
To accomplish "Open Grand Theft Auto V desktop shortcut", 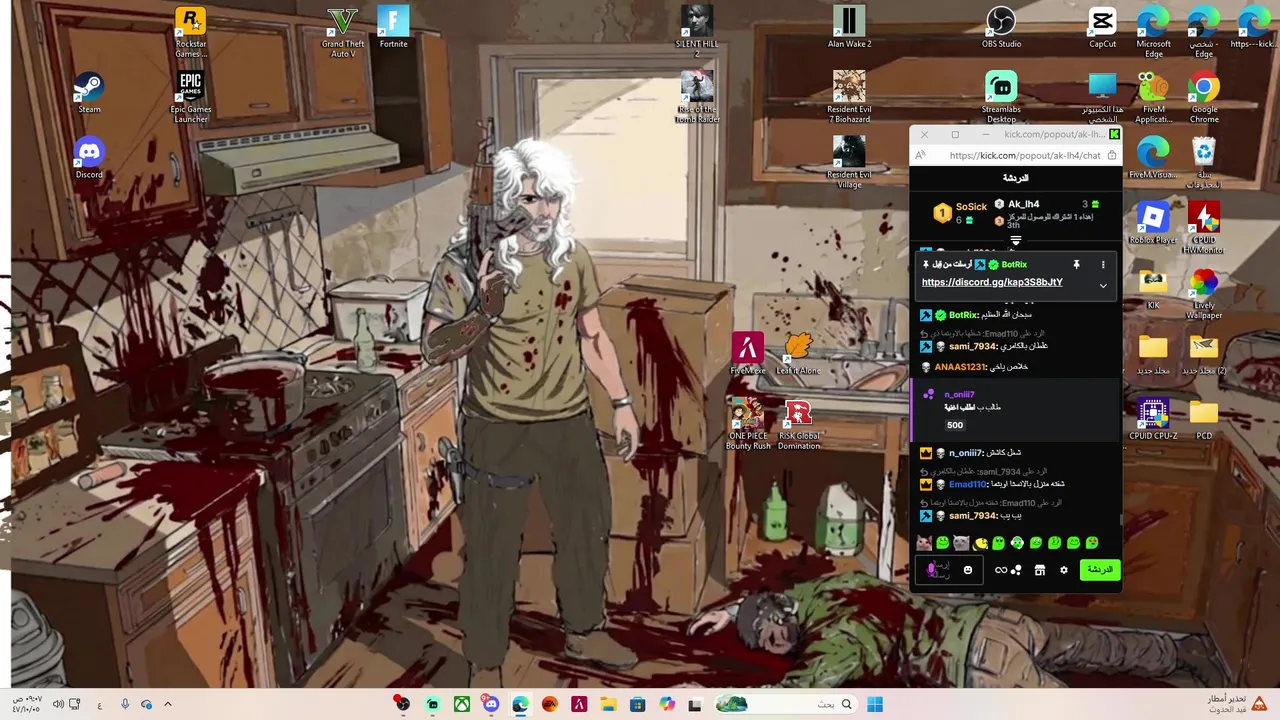I will click(343, 33).
